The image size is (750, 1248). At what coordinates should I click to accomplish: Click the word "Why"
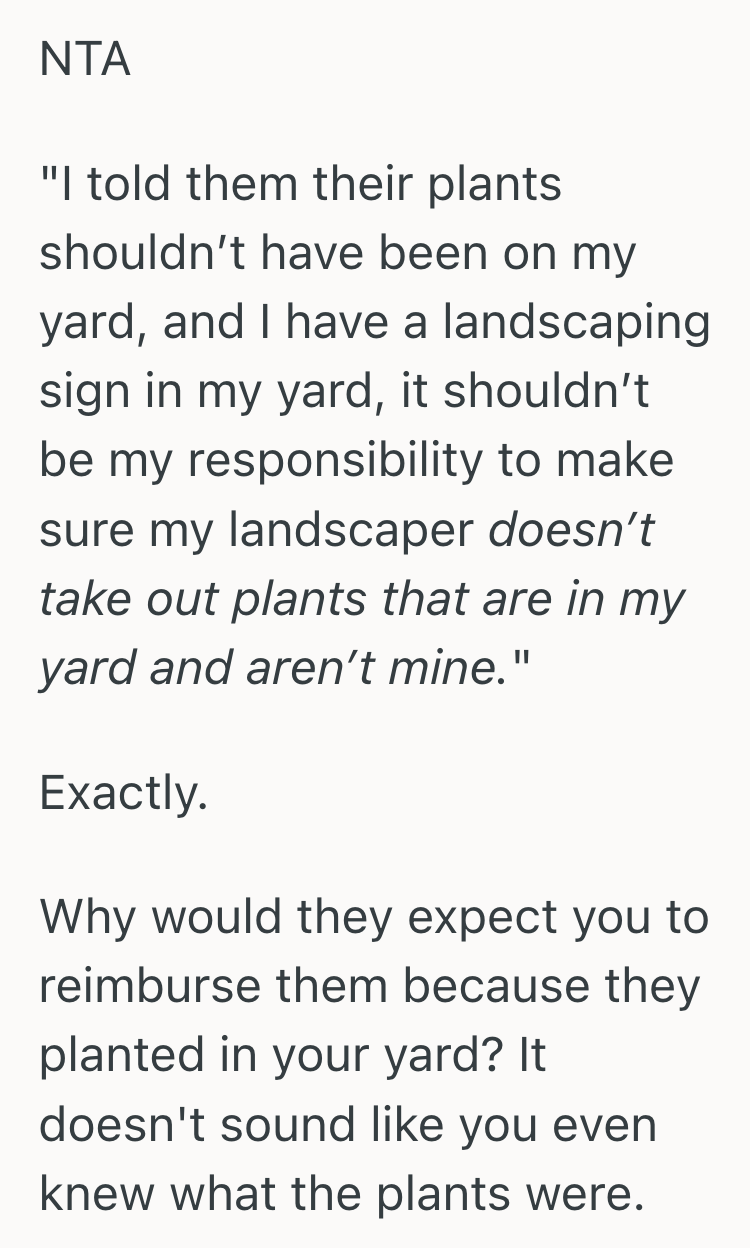(x=86, y=918)
